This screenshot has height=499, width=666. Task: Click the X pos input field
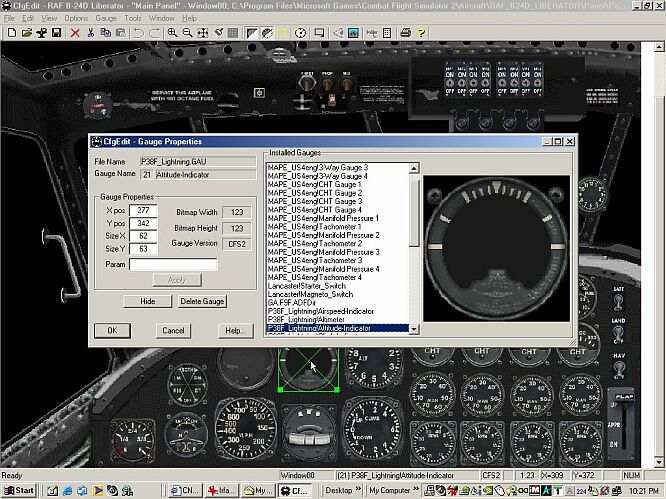[x=143, y=210]
